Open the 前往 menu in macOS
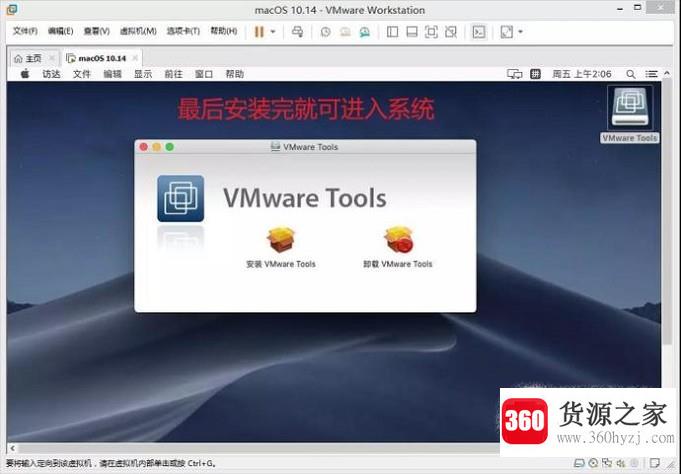 point(173,74)
